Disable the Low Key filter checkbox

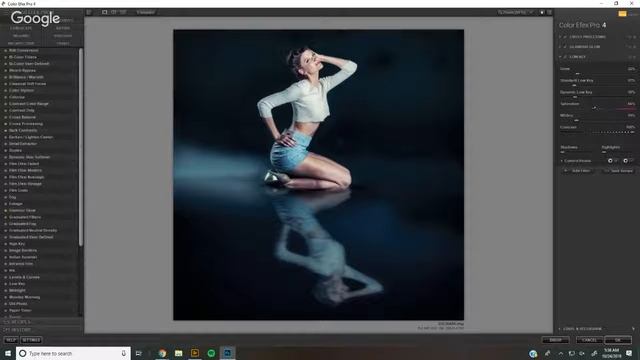click(x=565, y=57)
